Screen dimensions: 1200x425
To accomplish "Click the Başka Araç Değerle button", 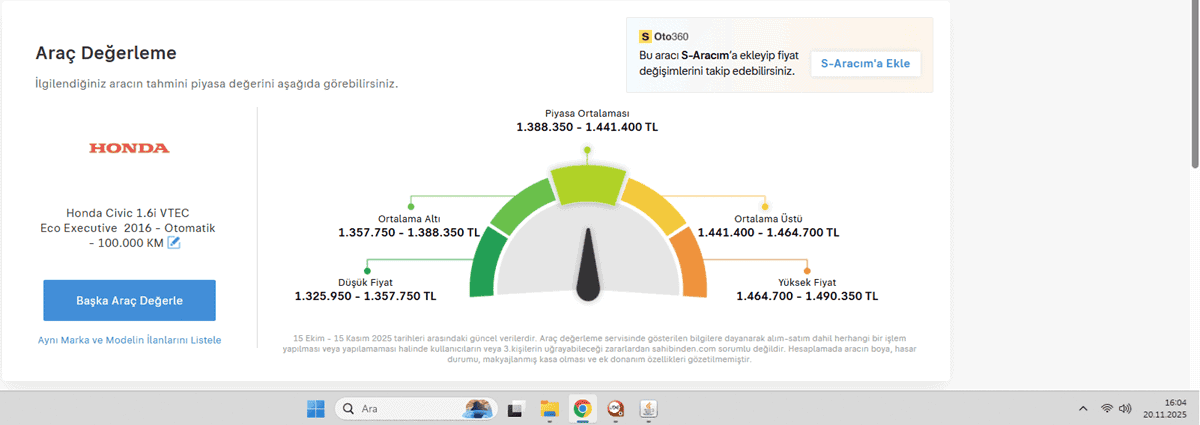I will [129, 300].
